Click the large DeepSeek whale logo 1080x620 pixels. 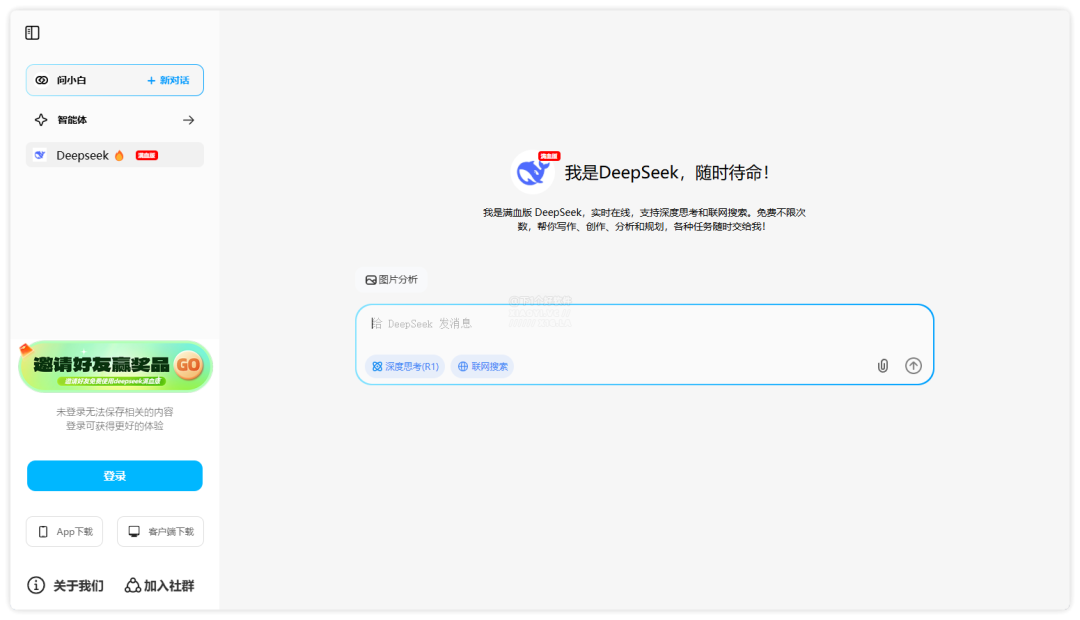(533, 172)
